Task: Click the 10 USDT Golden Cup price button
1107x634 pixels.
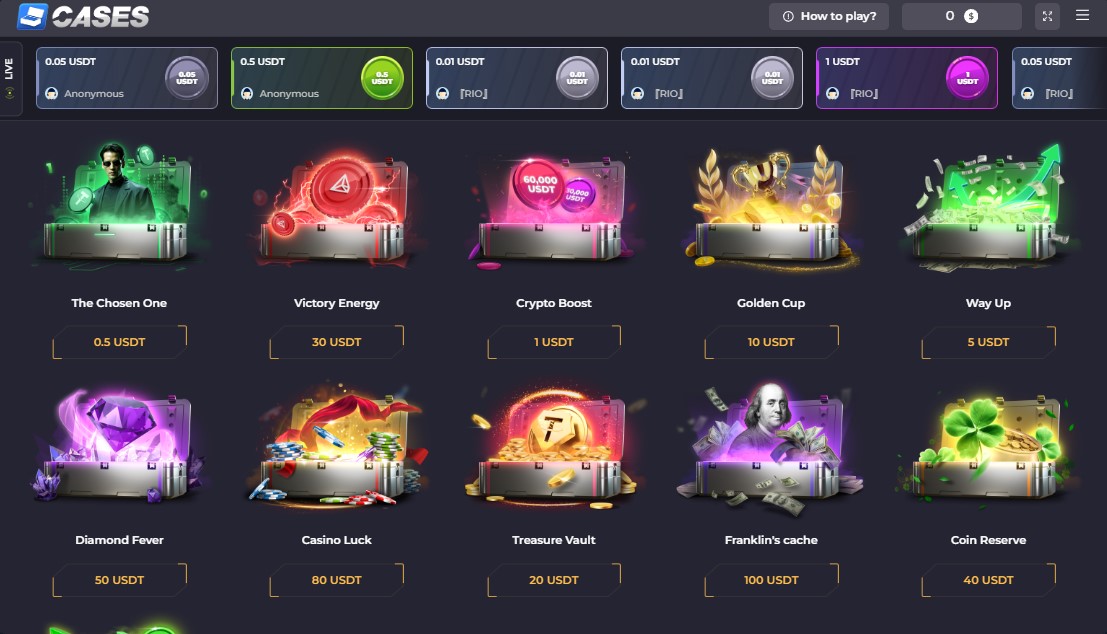Action: [771, 342]
